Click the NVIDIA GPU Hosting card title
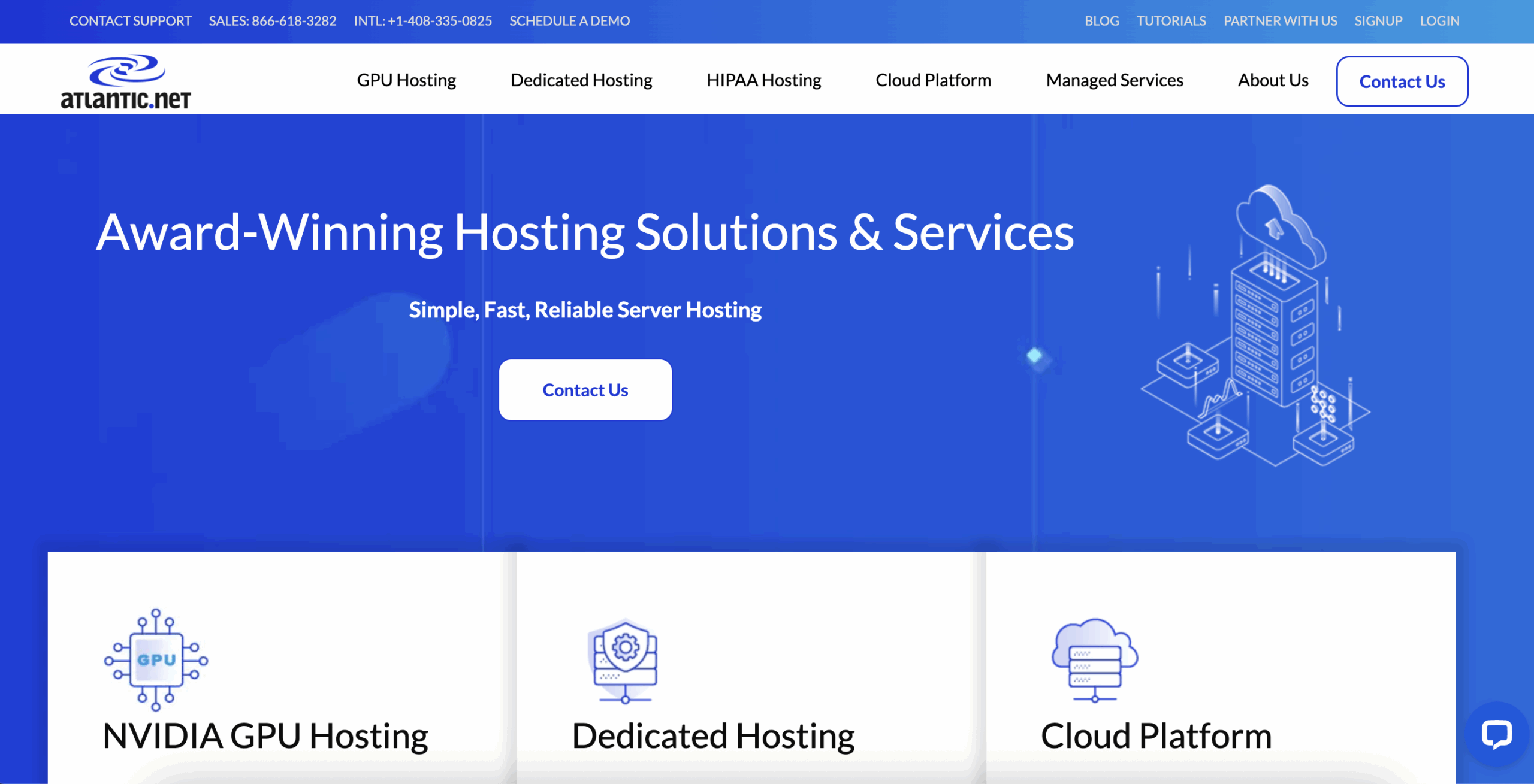The height and width of the screenshot is (784, 1534). click(265, 736)
